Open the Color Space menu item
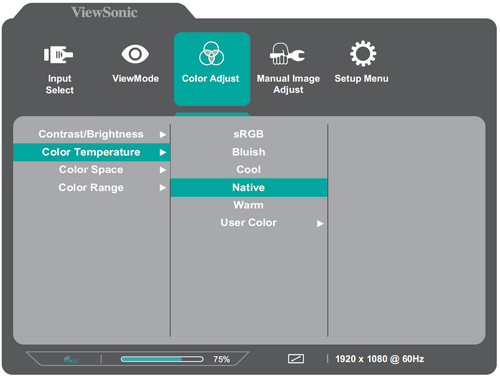 (91, 170)
